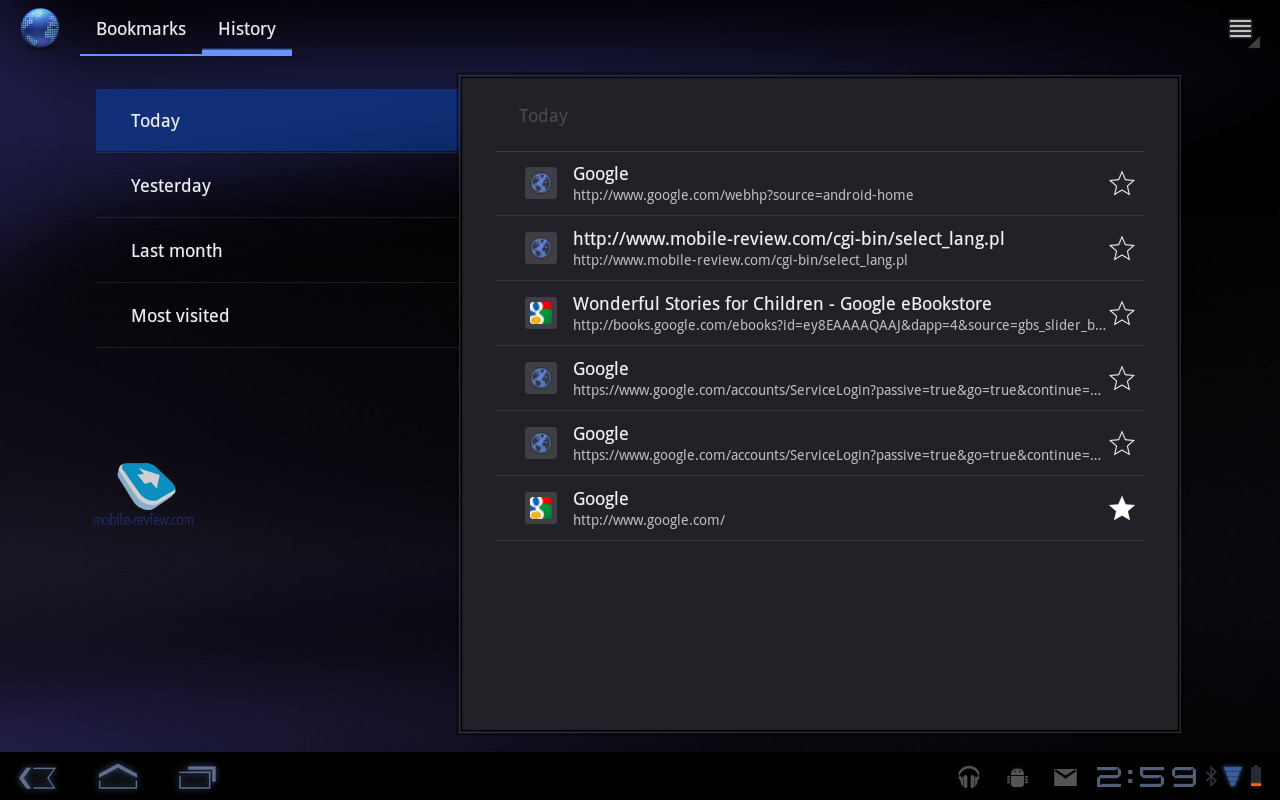
Task: Remove bookmark star from http://www.google.com/ entry
Action: pos(1122,509)
